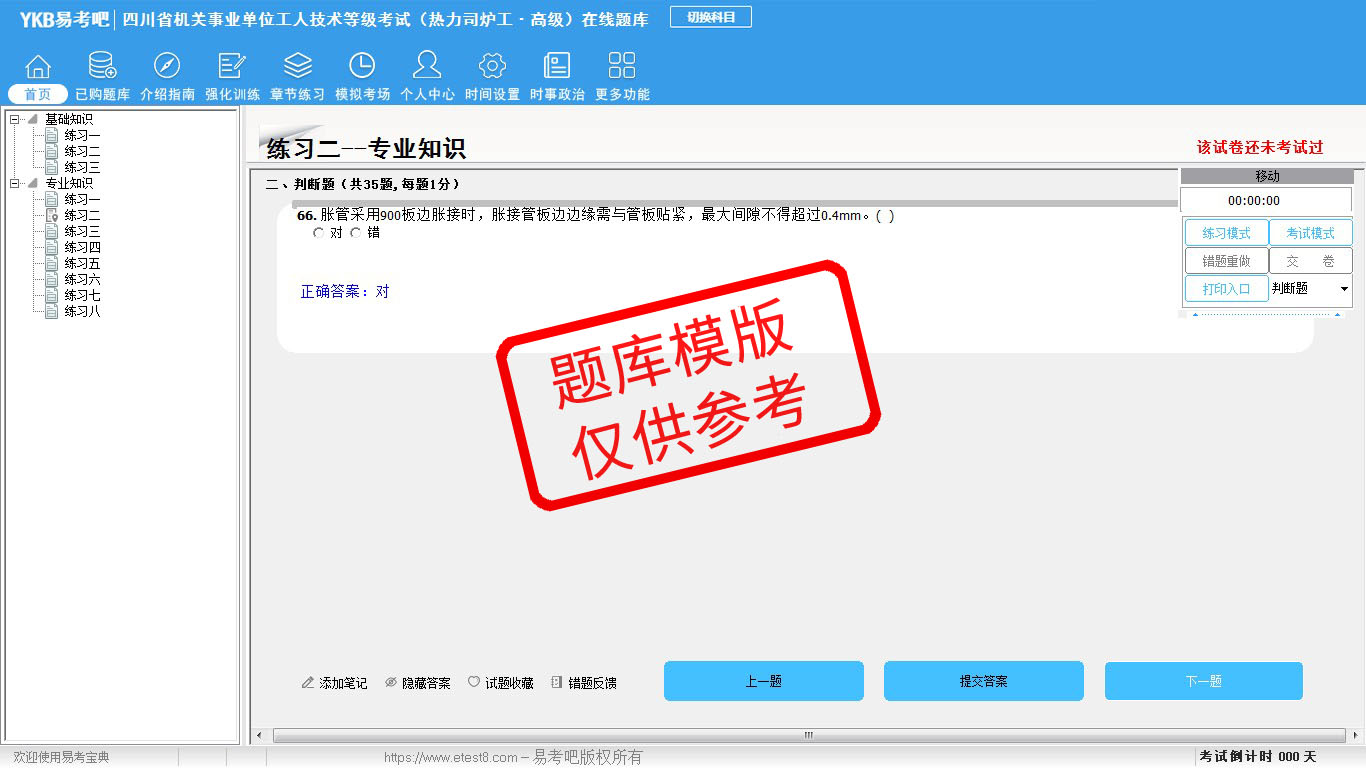This screenshot has width=1366, height=768.
Task: Select 练习八 in the tree
Action: pyautogui.click(x=82, y=312)
